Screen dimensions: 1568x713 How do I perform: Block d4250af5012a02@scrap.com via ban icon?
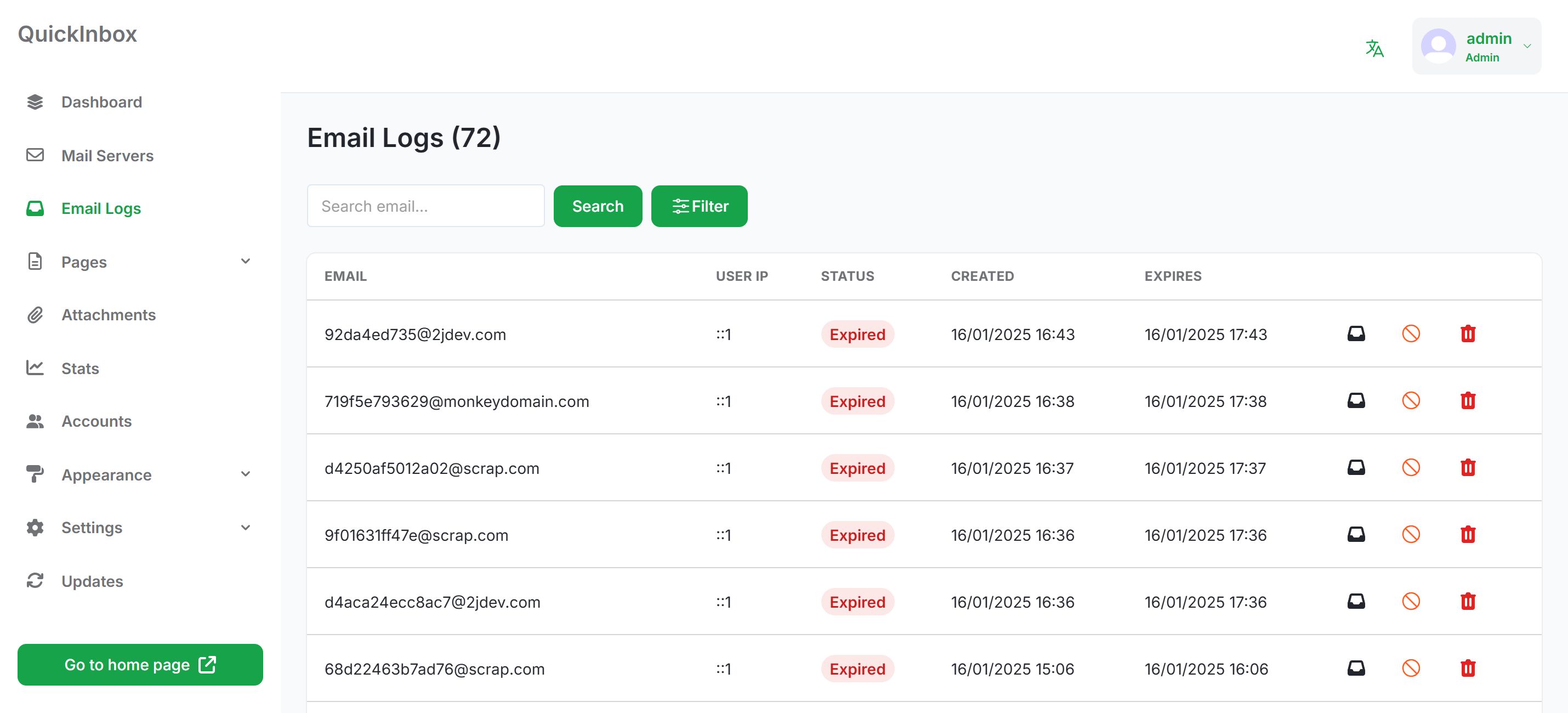click(1410, 468)
